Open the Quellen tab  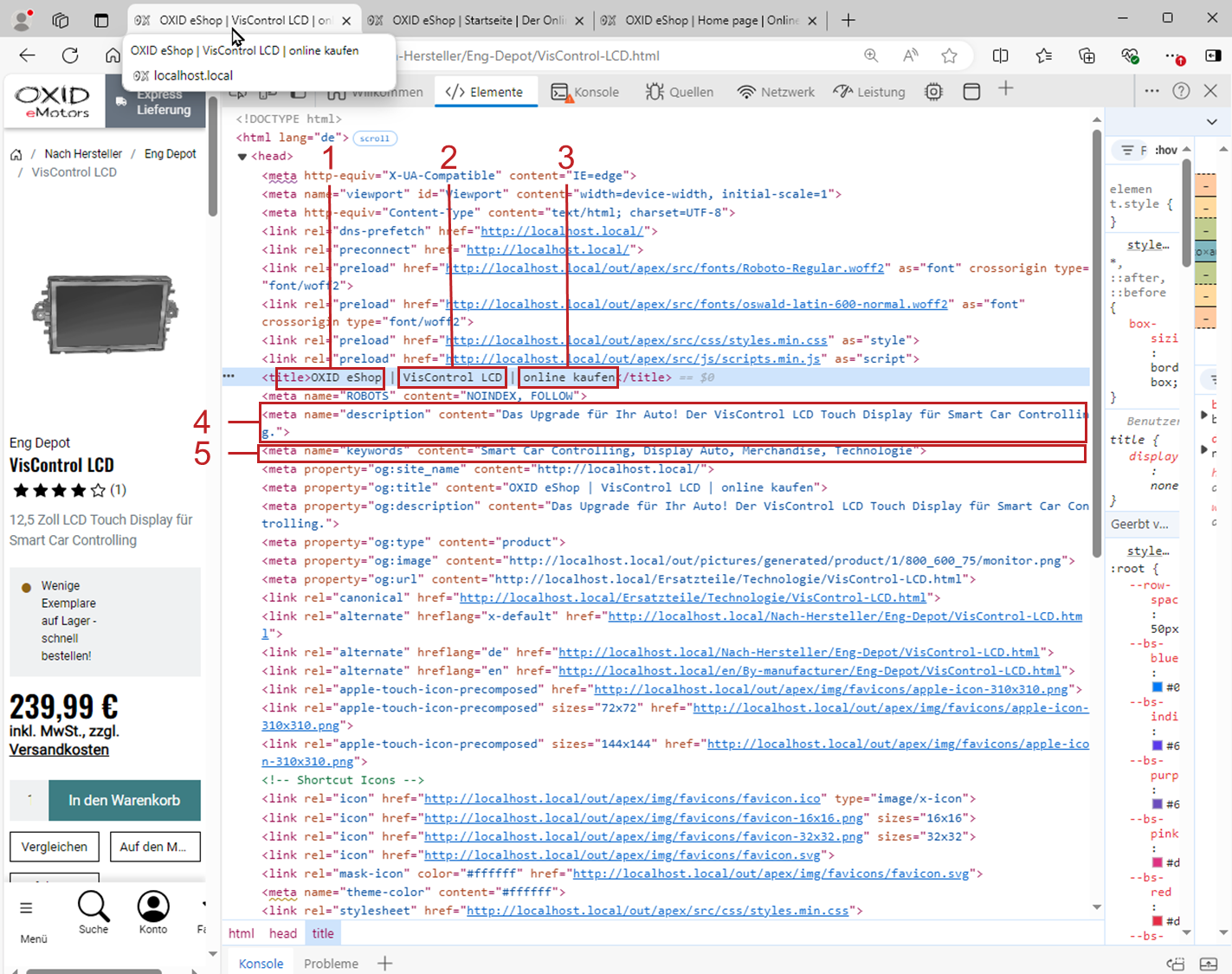tap(680, 92)
